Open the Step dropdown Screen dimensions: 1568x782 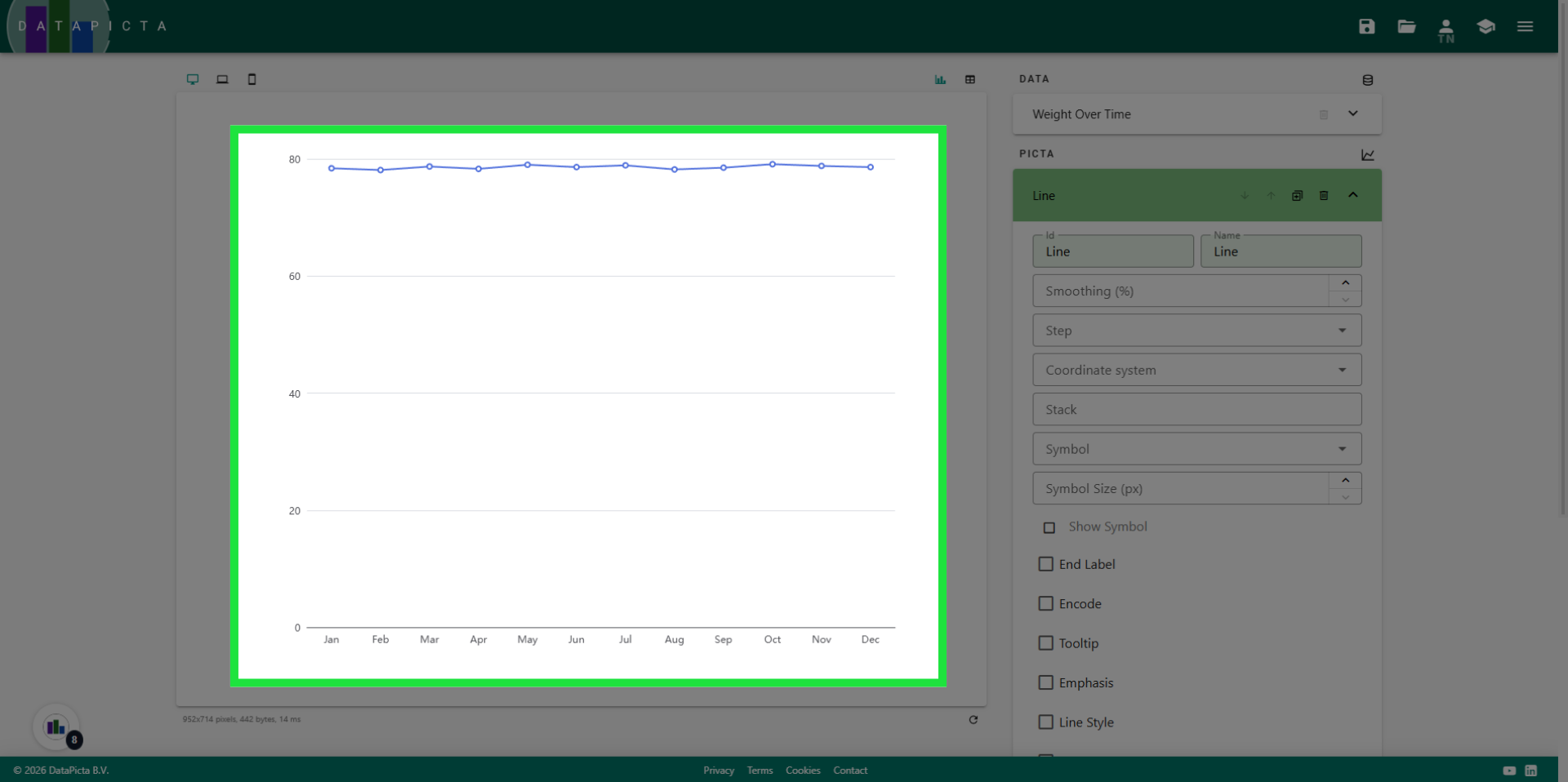coord(1196,331)
